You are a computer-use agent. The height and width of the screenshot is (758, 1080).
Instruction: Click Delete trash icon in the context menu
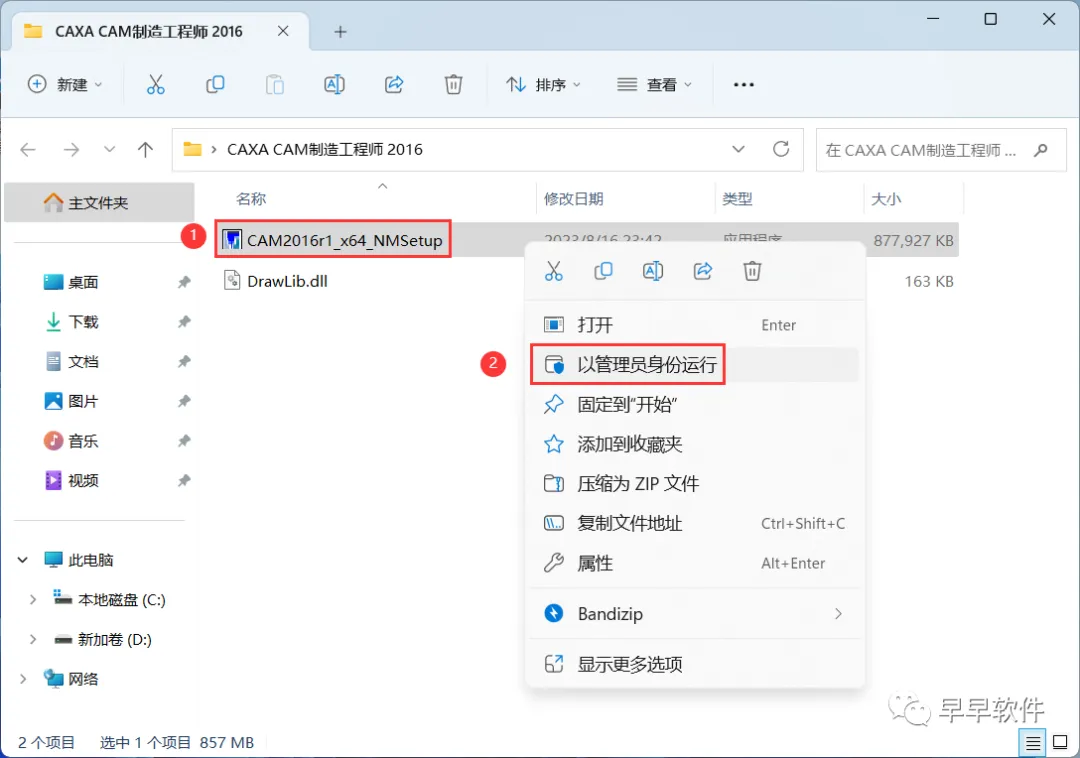coord(752,271)
